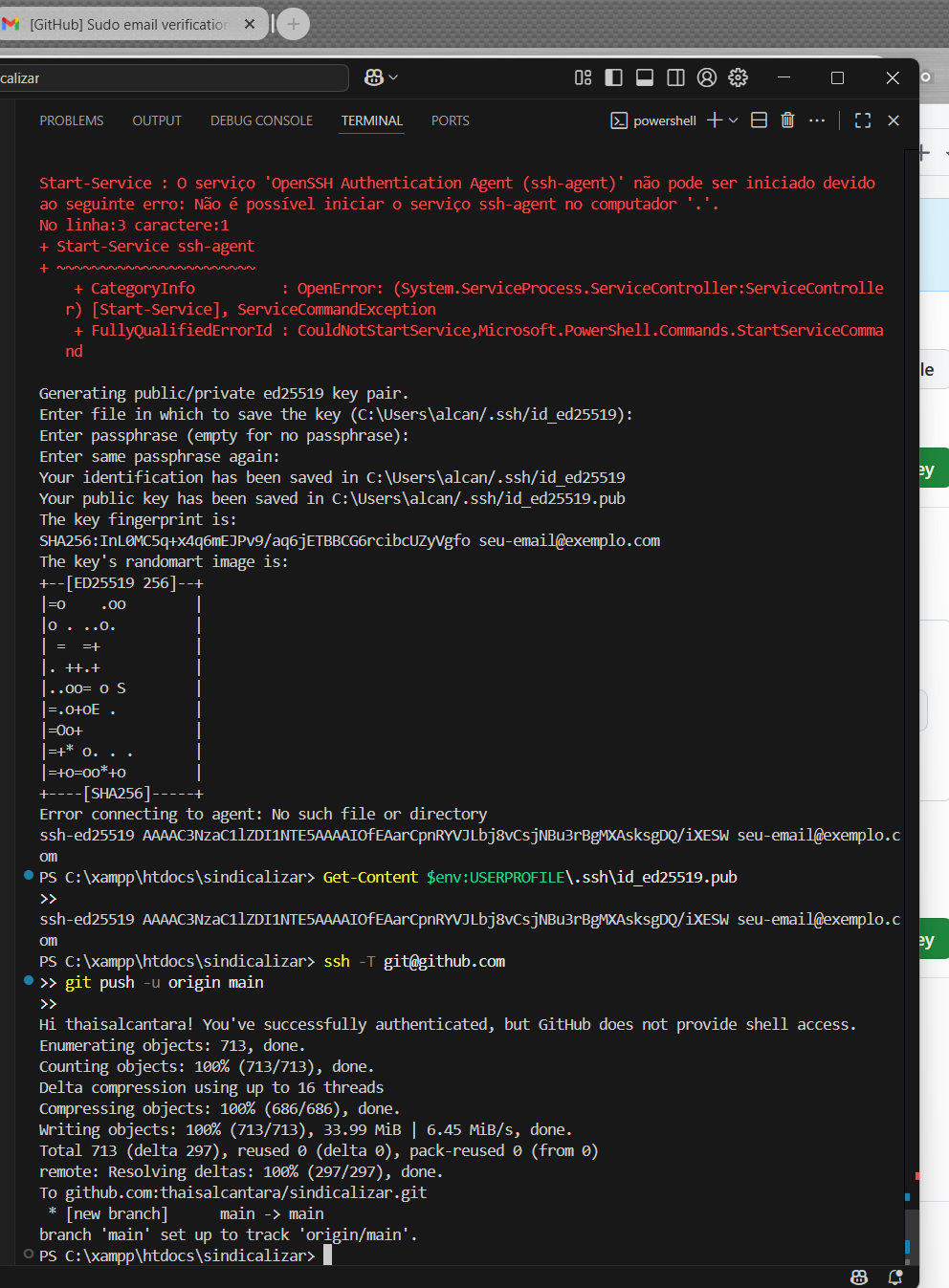
Task: Create a new terminal with the plus button
Action: (714, 120)
